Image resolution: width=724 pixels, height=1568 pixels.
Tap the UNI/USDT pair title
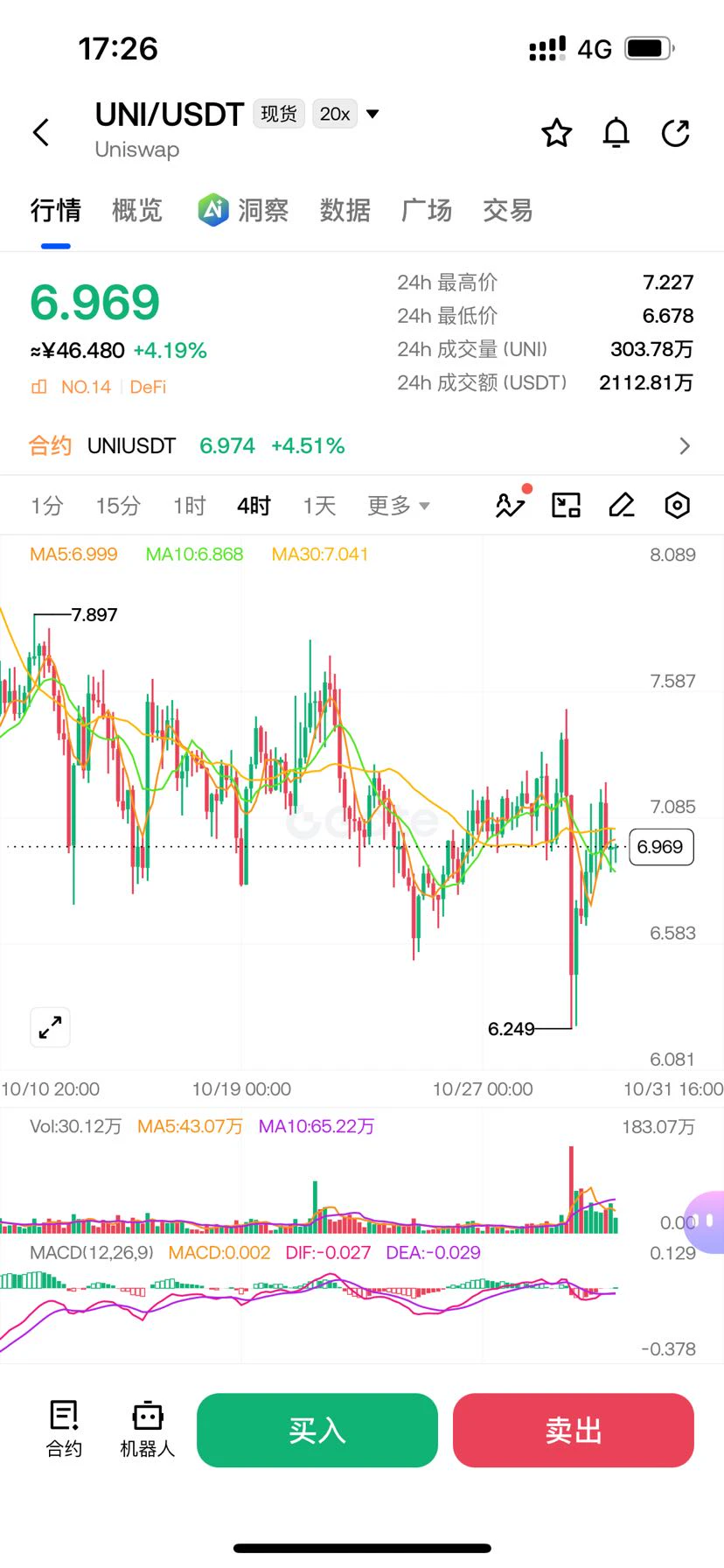170,115
